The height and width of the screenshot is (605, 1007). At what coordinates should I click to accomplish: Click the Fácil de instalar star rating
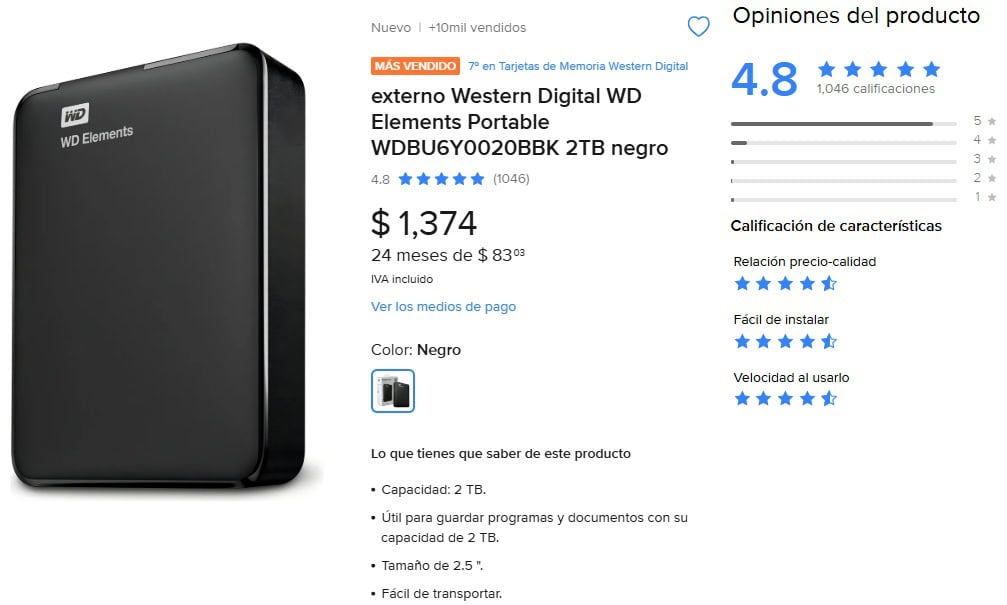tap(785, 341)
